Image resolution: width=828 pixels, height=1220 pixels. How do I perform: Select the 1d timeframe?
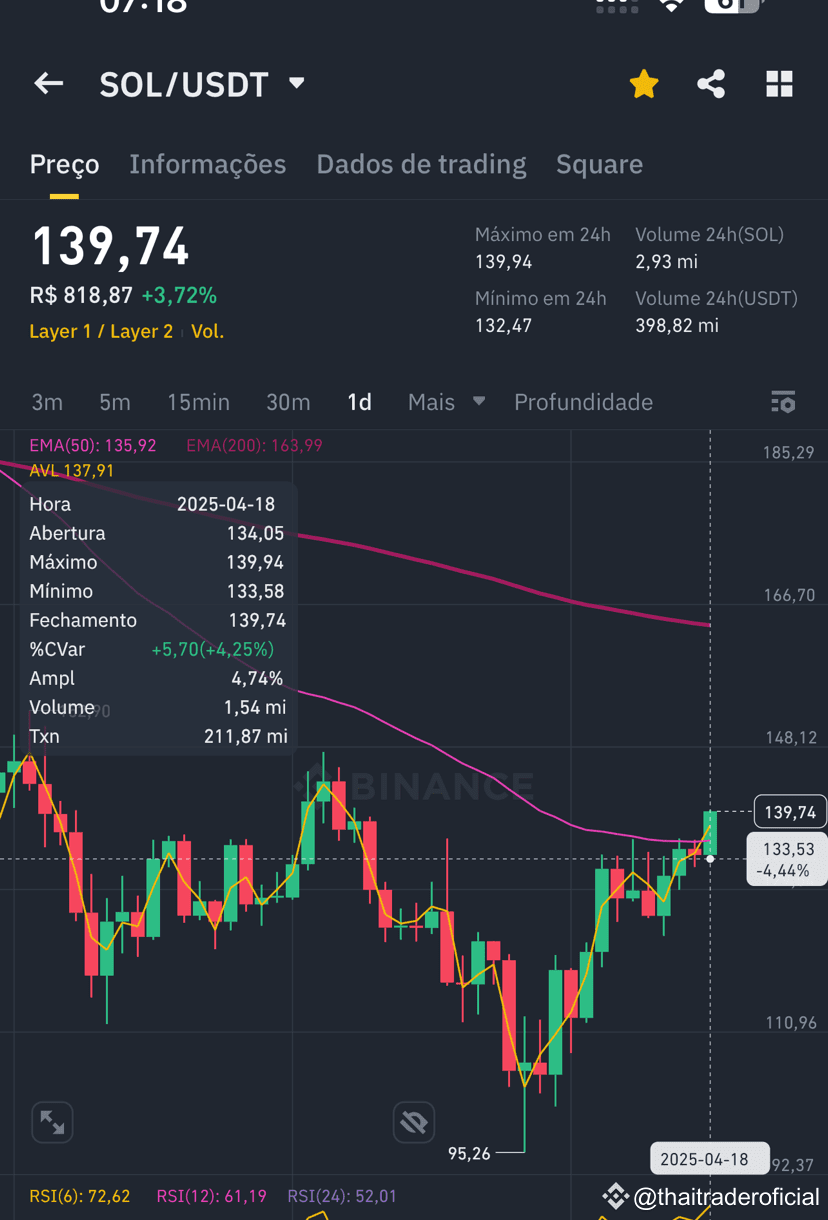(x=359, y=402)
